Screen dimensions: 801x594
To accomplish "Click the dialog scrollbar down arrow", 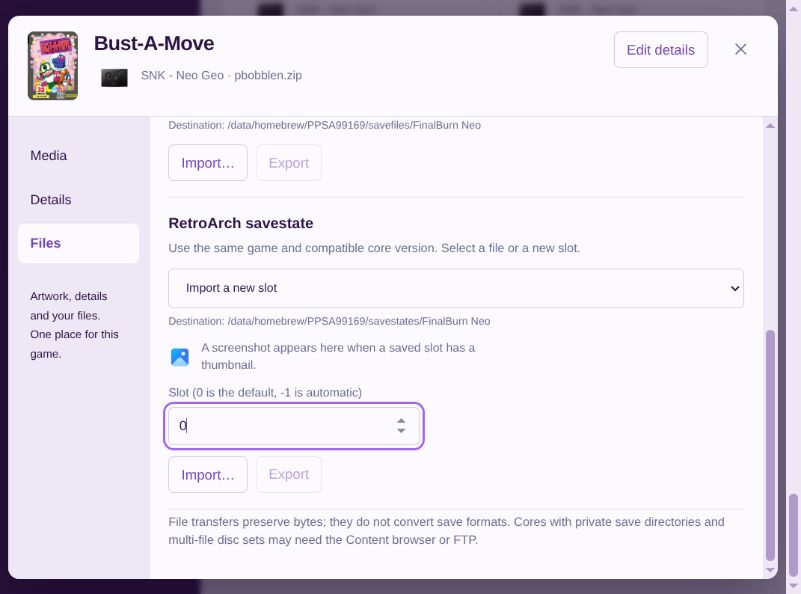I will [770, 570].
